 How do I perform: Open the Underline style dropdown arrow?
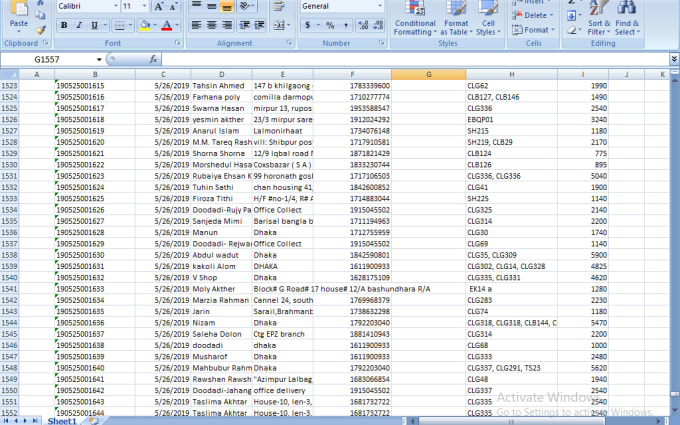point(105,25)
